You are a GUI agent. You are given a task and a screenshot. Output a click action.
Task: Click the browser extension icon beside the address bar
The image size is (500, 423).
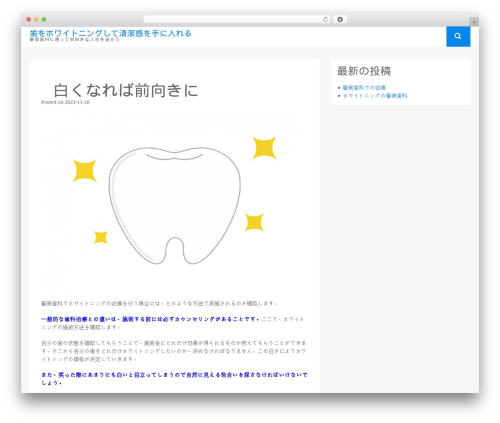click(x=340, y=19)
